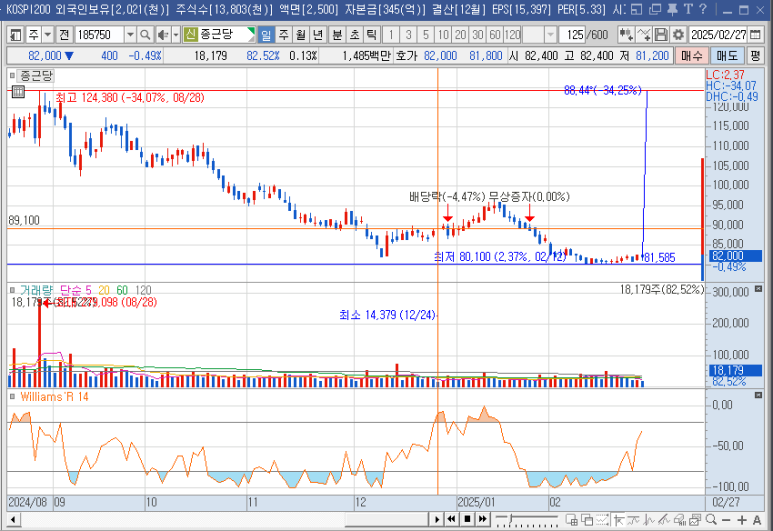Choose interval 30 button
Viewport: 773px width, 531px height.
click(478, 35)
